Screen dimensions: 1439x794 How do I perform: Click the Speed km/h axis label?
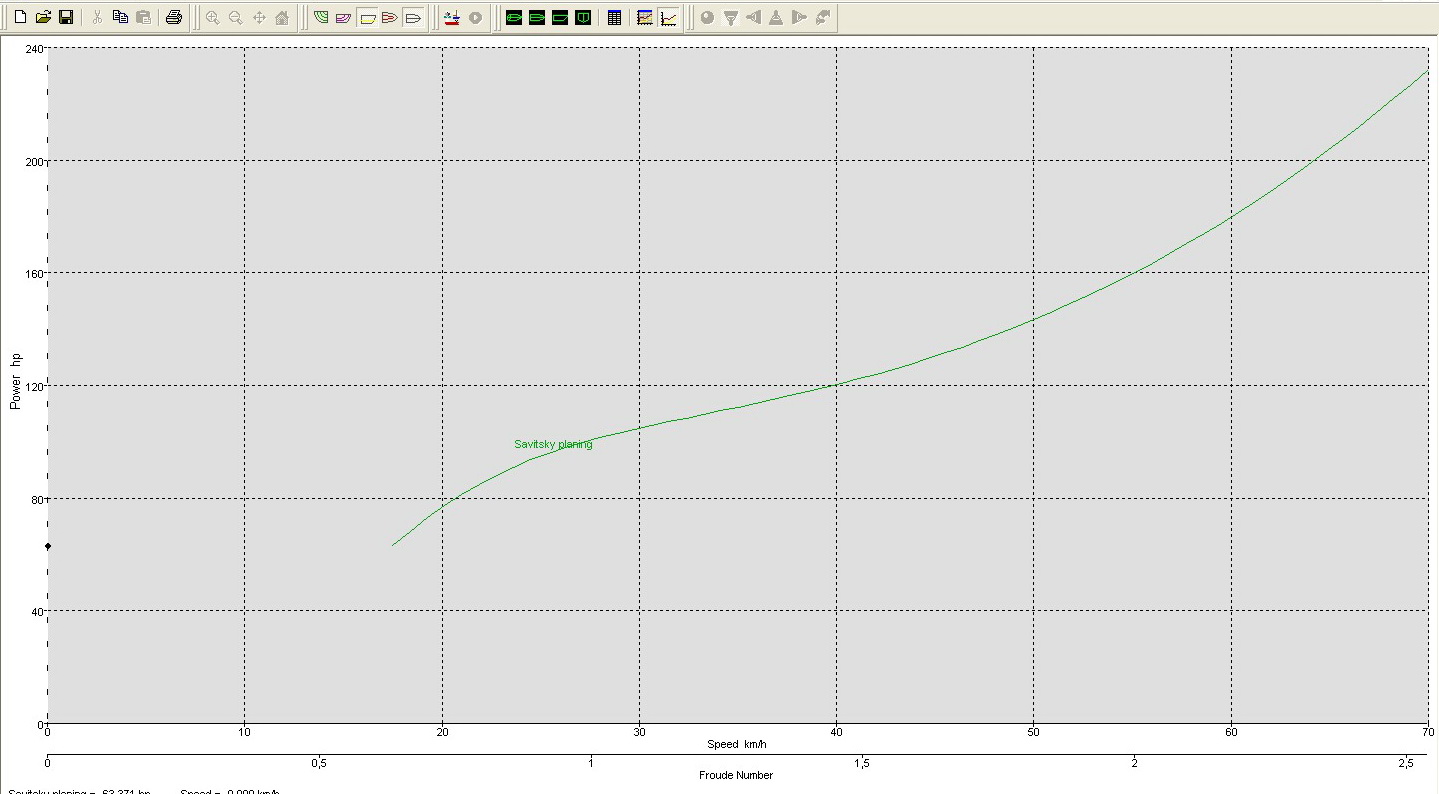[x=737, y=744]
